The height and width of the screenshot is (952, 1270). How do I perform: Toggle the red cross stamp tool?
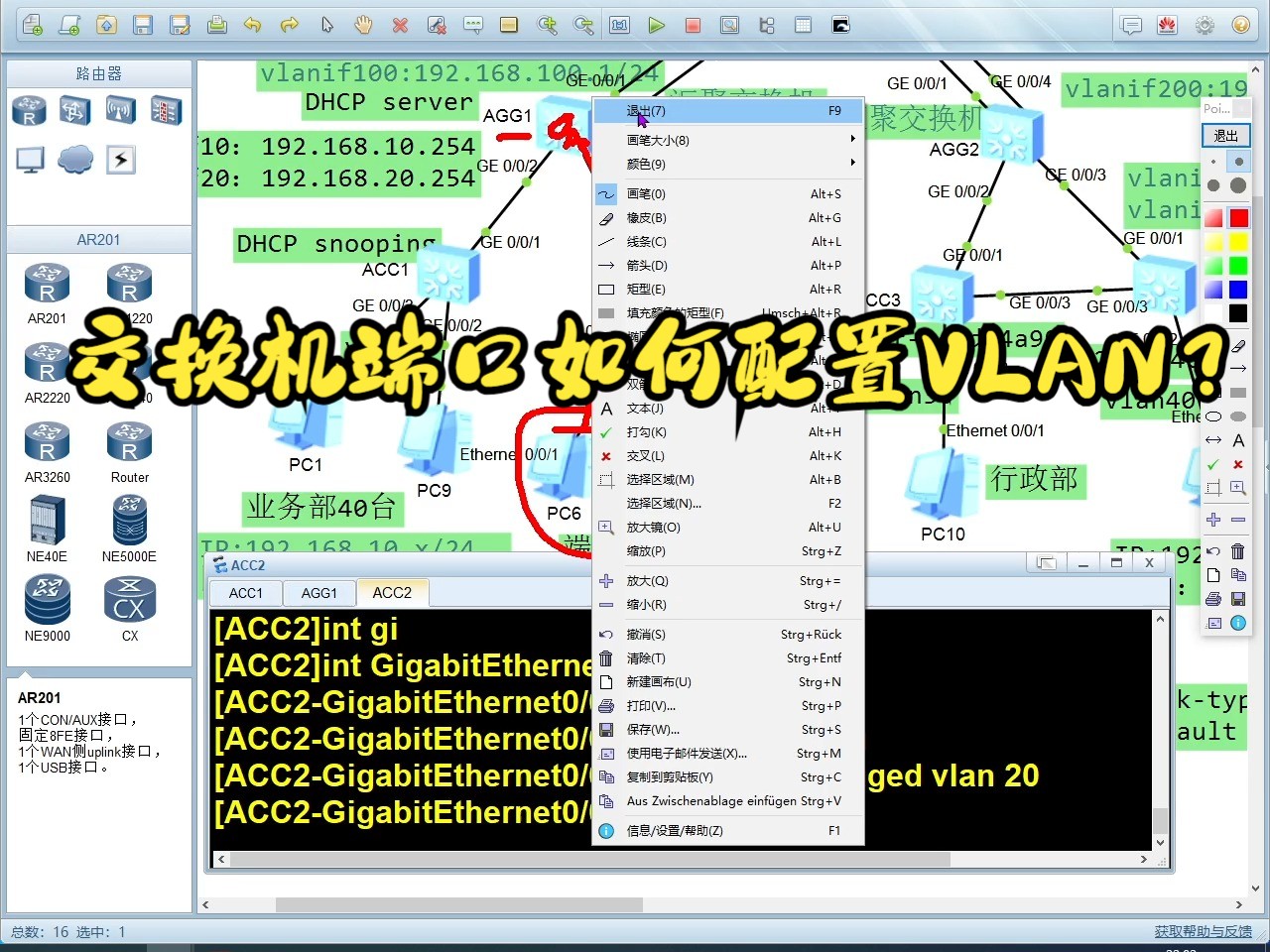1237,463
